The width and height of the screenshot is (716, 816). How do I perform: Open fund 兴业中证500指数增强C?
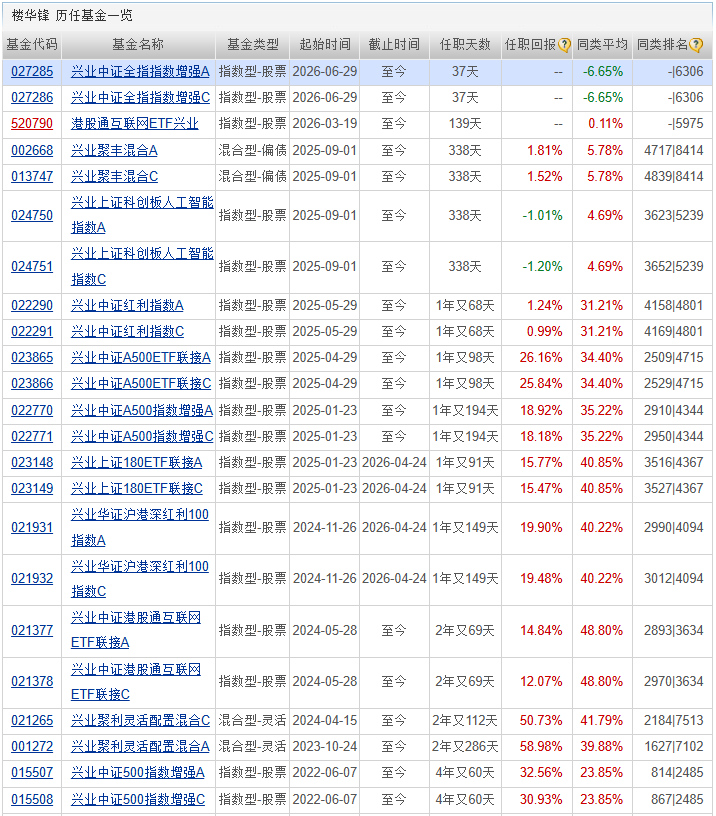pyautogui.click(x=138, y=800)
